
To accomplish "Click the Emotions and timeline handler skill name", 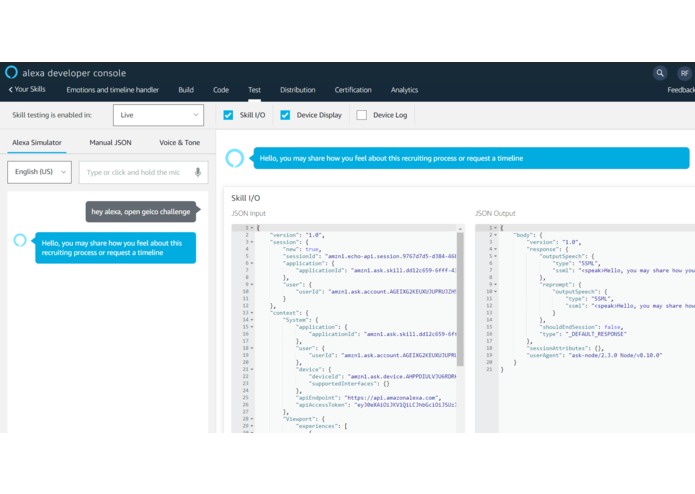I will click(113, 90).
